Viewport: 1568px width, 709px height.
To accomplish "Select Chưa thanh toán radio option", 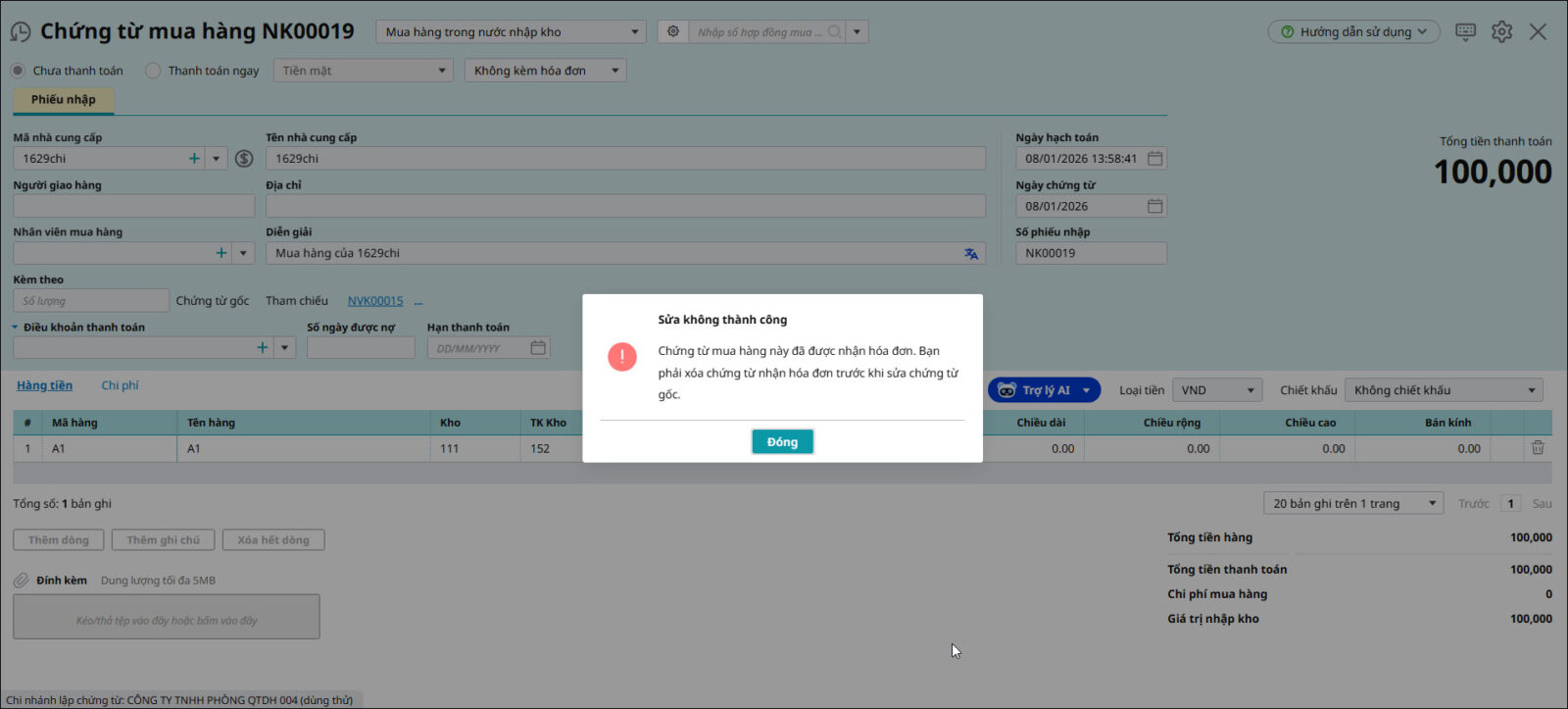I will [19, 71].
